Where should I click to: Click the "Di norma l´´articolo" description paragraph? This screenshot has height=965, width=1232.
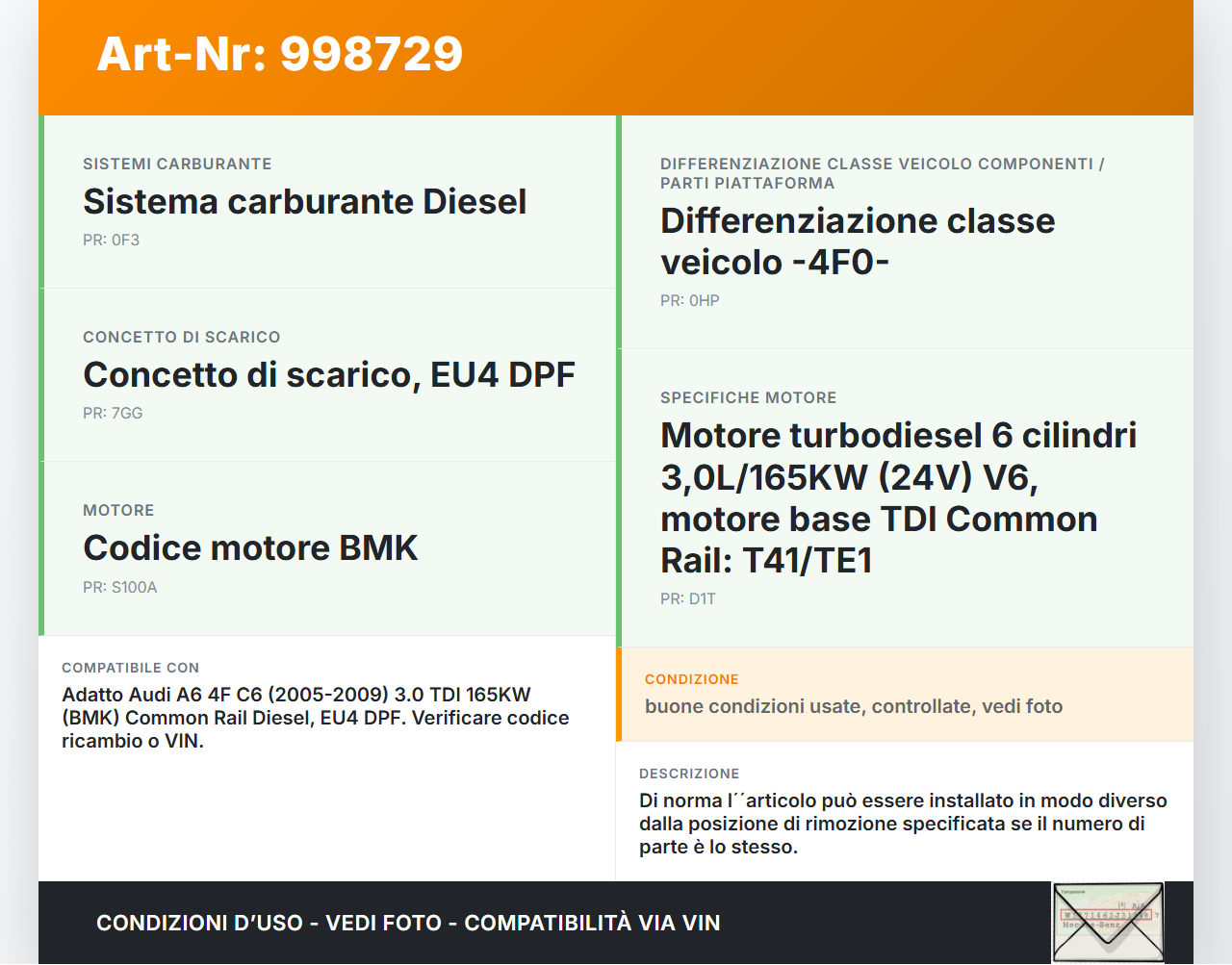pyautogui.click(x=903, y=824)
